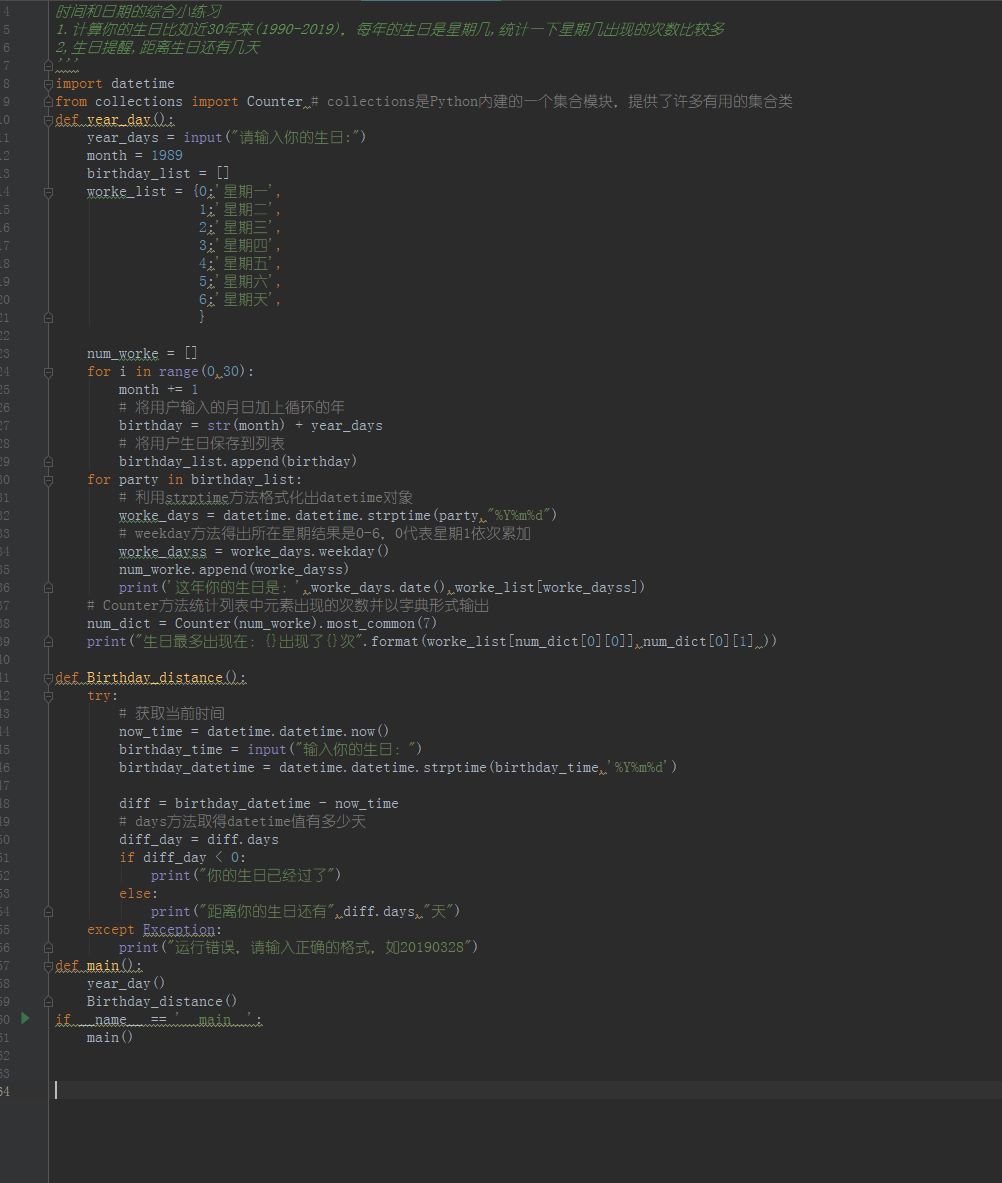
Task: Click 'diff_day = diff.days' line
Action: (198, 840)
